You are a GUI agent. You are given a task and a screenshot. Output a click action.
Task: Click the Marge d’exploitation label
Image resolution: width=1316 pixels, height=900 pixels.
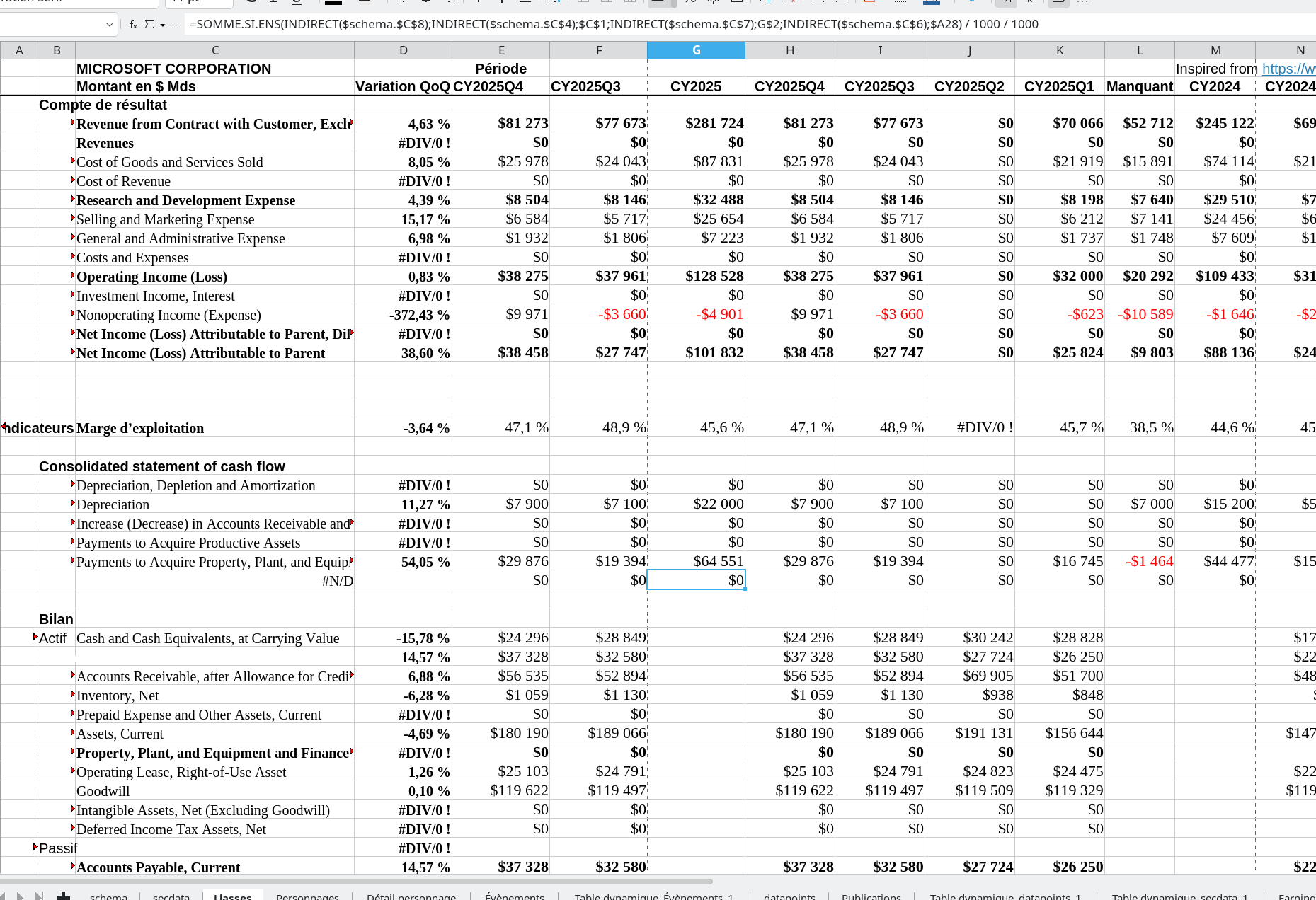(140, 428)
